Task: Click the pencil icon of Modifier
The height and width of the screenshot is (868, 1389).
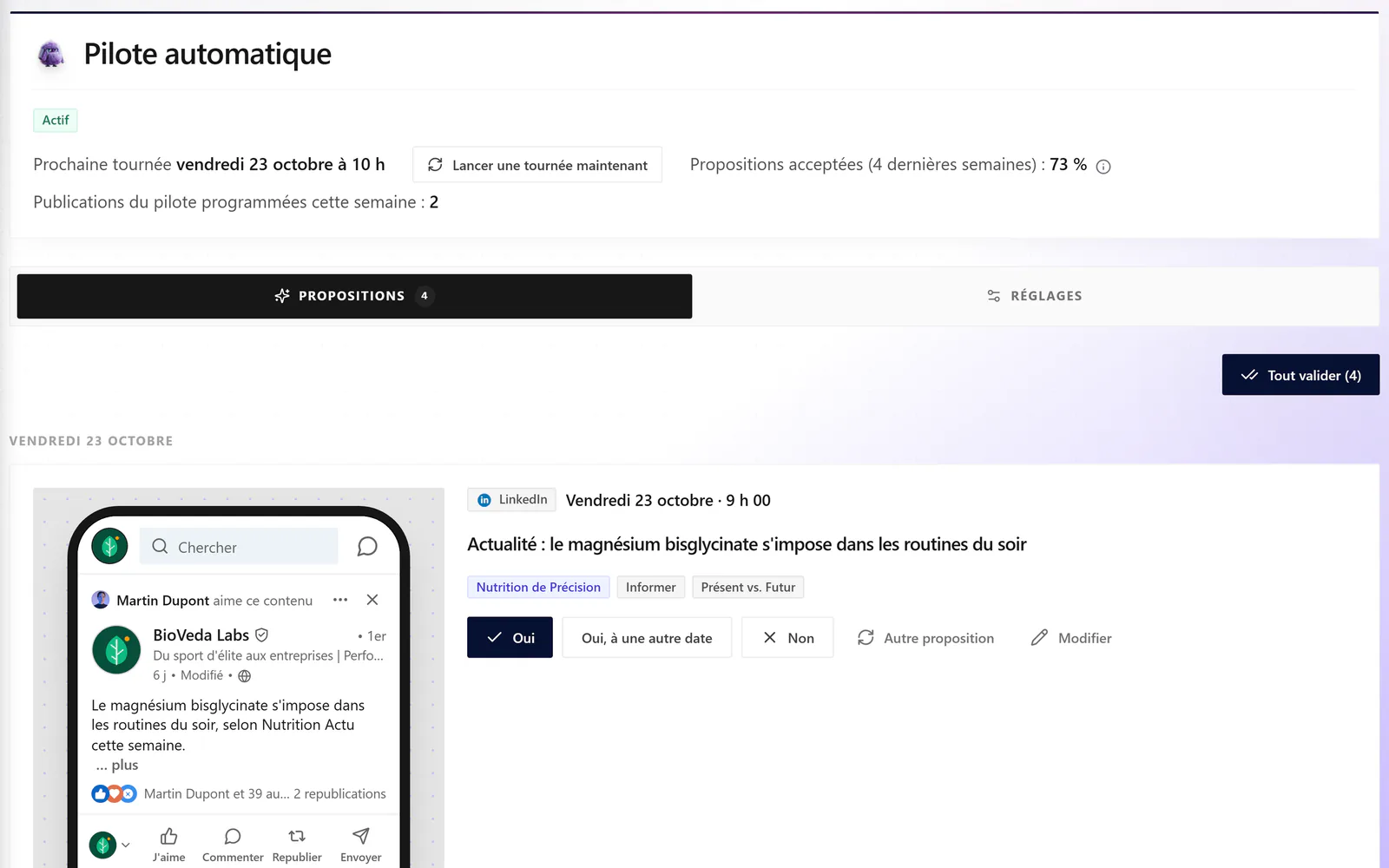Action: tap(1039, 638)
